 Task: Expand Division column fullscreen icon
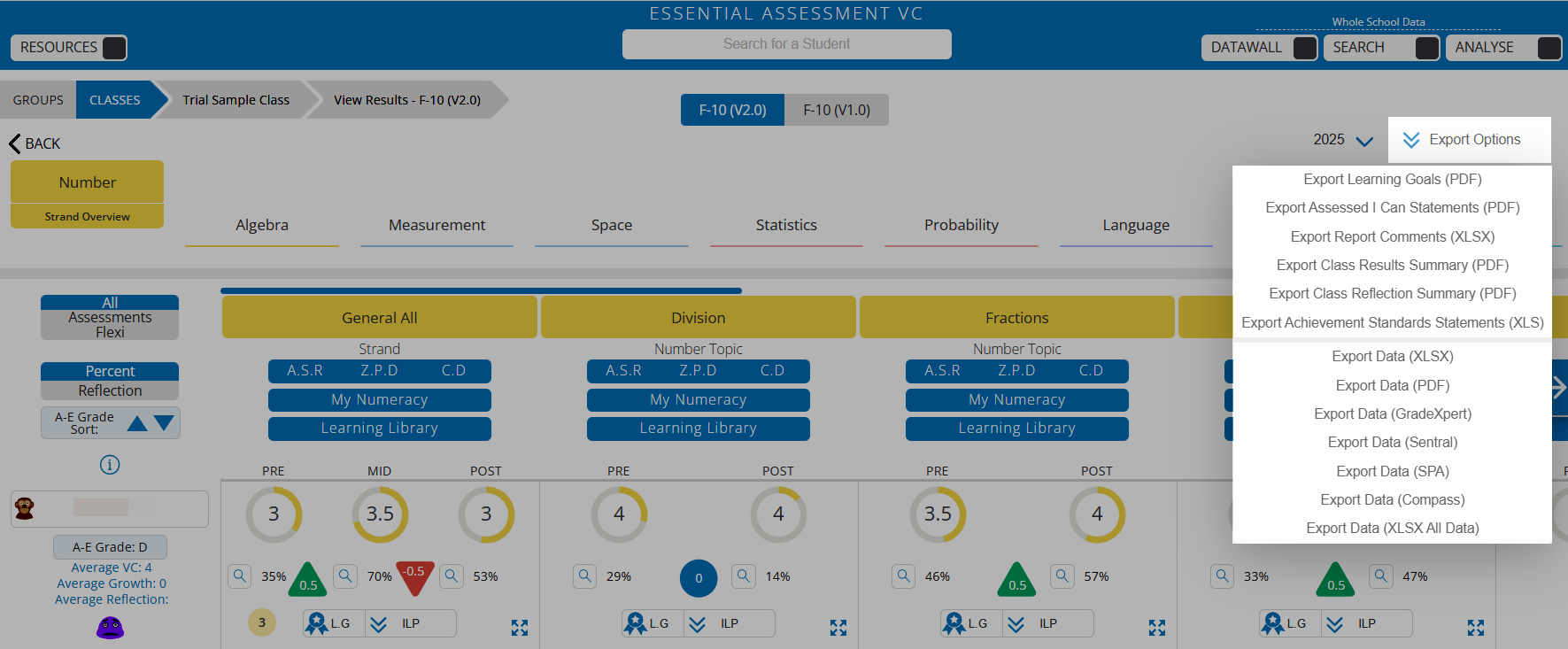click(x=838, y=628)
